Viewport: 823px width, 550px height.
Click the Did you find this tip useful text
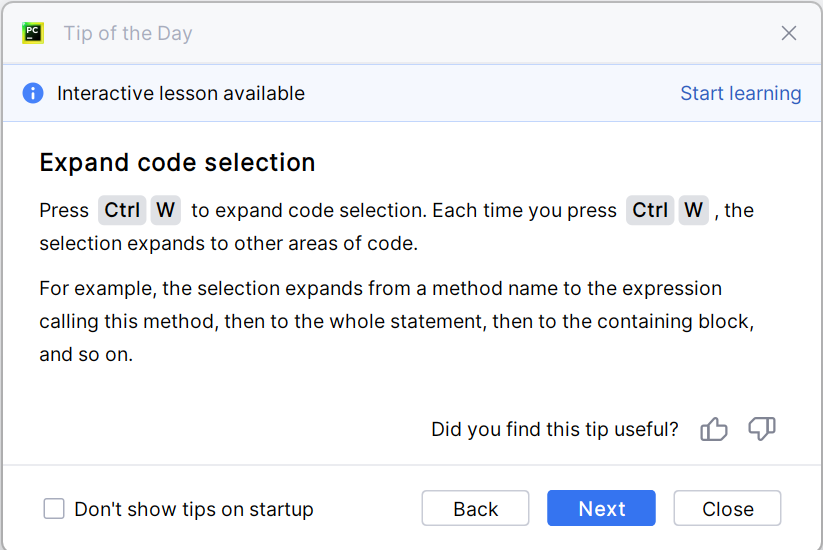554,430
